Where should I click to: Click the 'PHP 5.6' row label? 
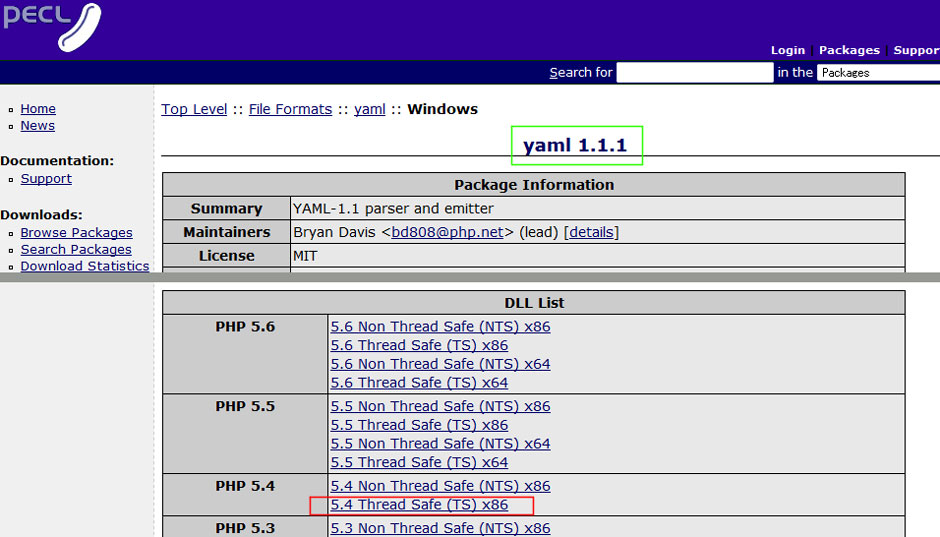(x=245, y=327)
